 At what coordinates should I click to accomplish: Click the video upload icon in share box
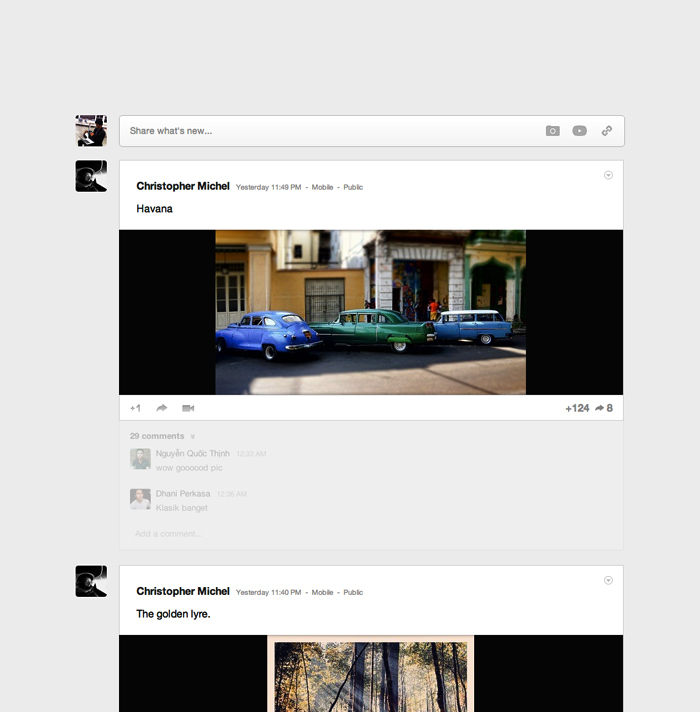coord(579,131)
